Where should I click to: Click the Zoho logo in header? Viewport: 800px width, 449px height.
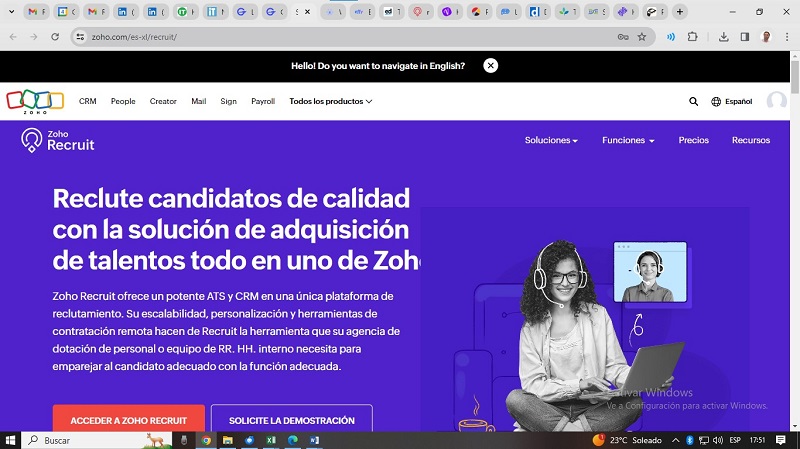click(x=35, y=102)
